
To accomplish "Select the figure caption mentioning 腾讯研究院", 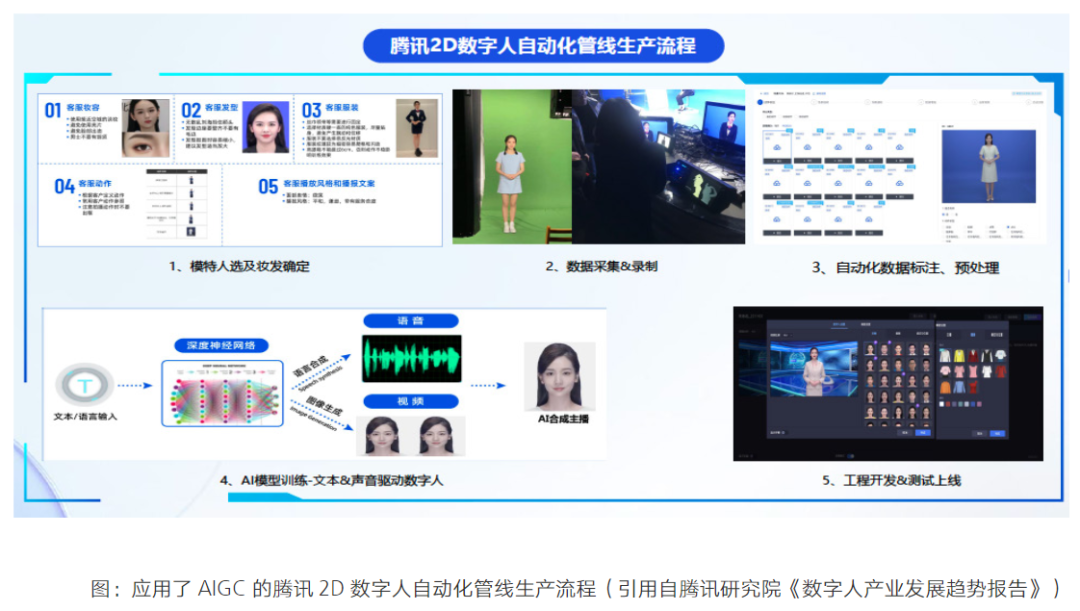I will 577,589.
